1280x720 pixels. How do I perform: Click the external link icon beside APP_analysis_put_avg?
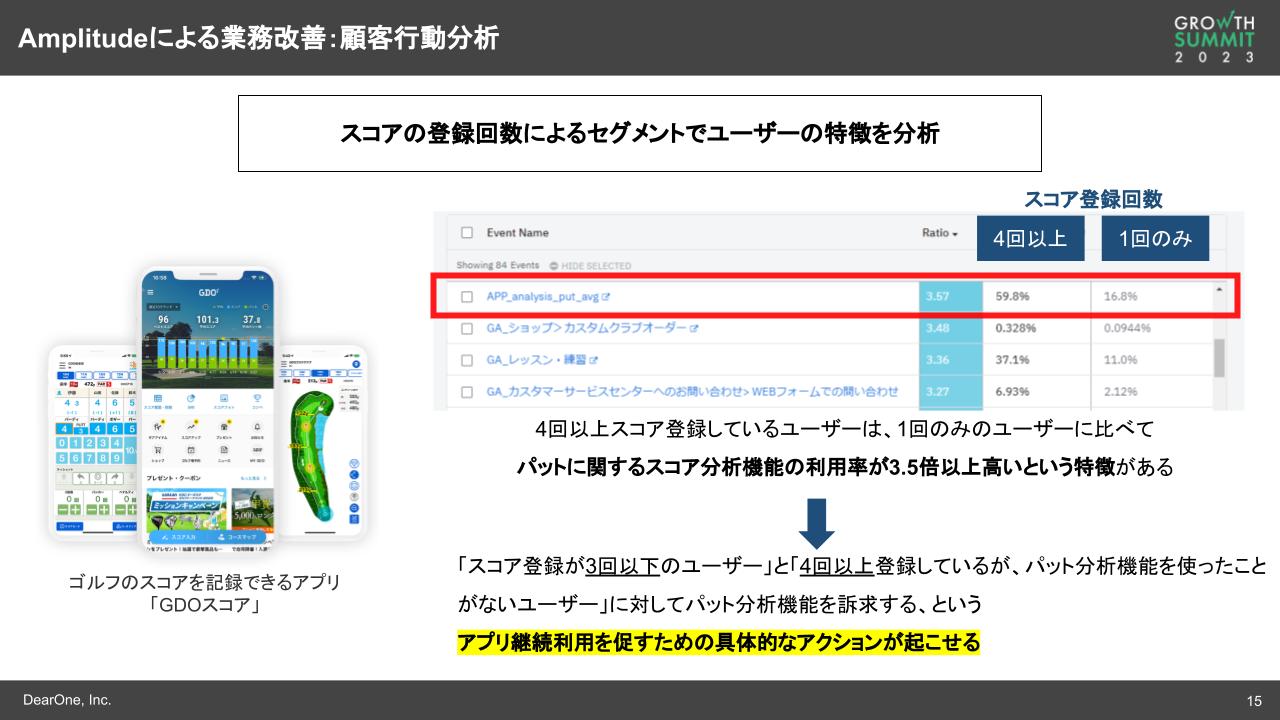pos(607,297)
